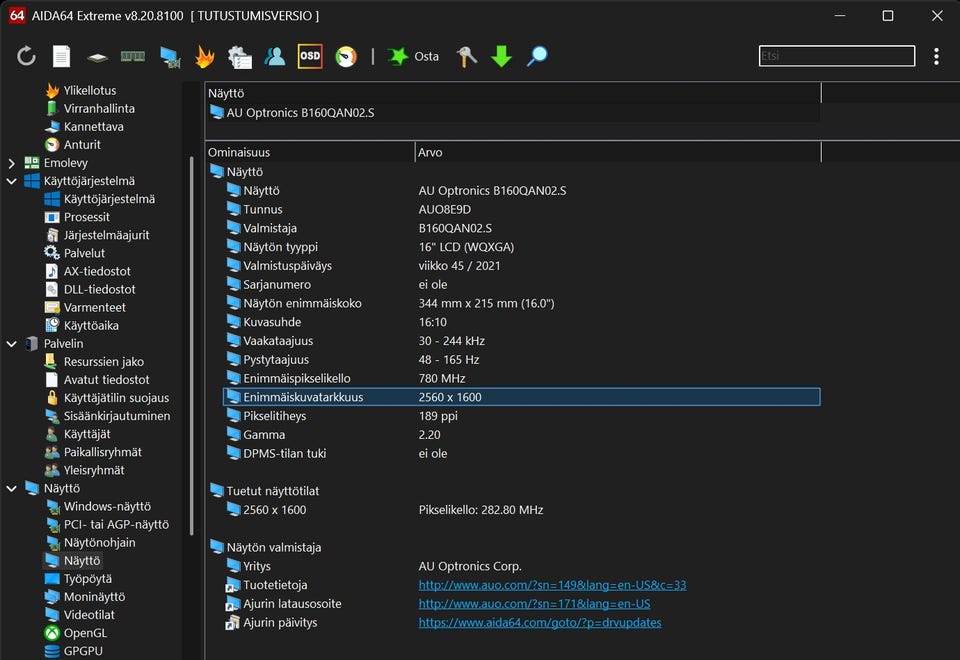This screenshot has height=660, width=960.
Task: Open the Tuotetietoja auo.com link
Action: pyautogui.click(x=552, y=585)
